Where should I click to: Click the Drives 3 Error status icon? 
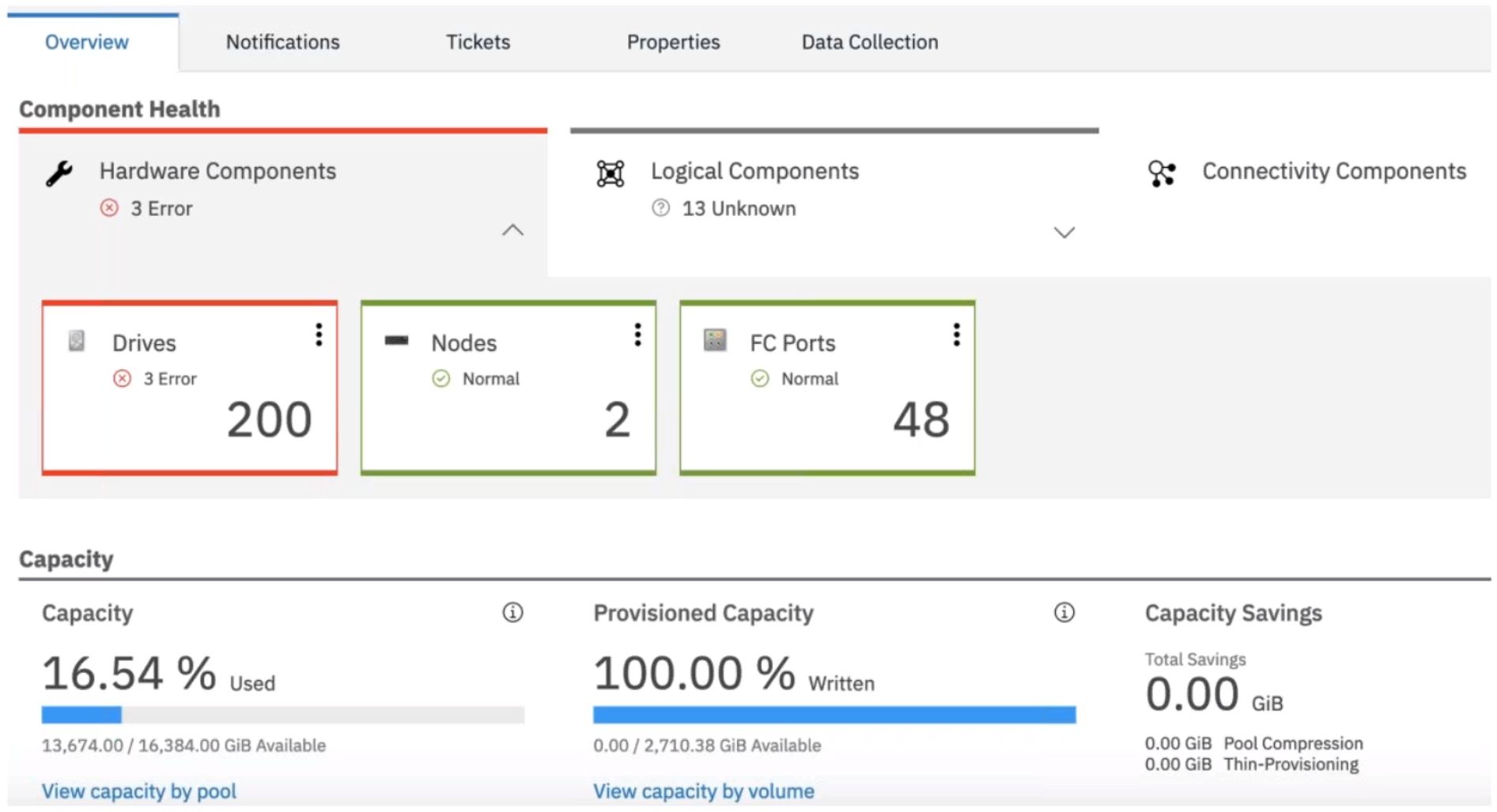click(122, 379)
